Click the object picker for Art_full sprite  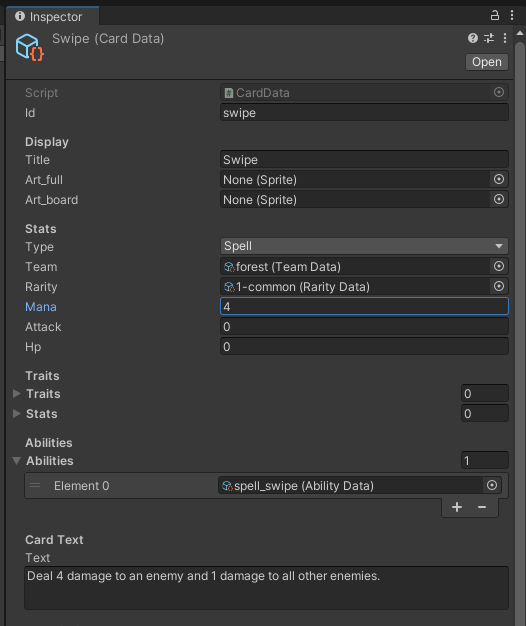tap(499, 179)
